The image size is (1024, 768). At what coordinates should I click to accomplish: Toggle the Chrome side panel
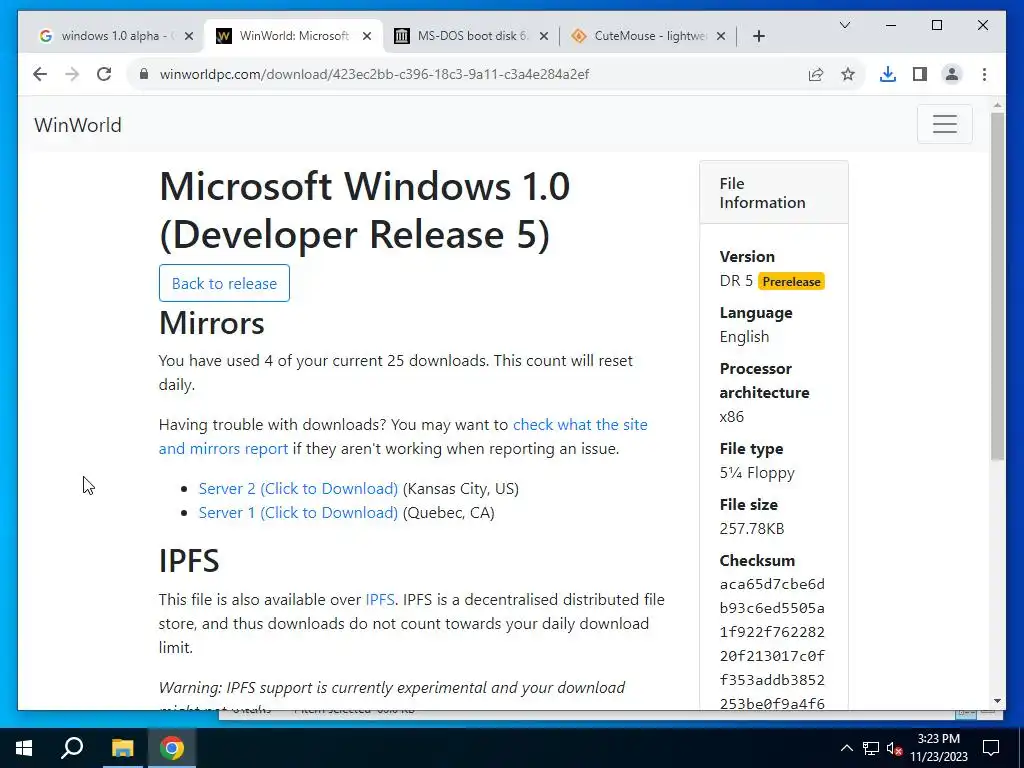pyautogui.click(x=920, y=74)
